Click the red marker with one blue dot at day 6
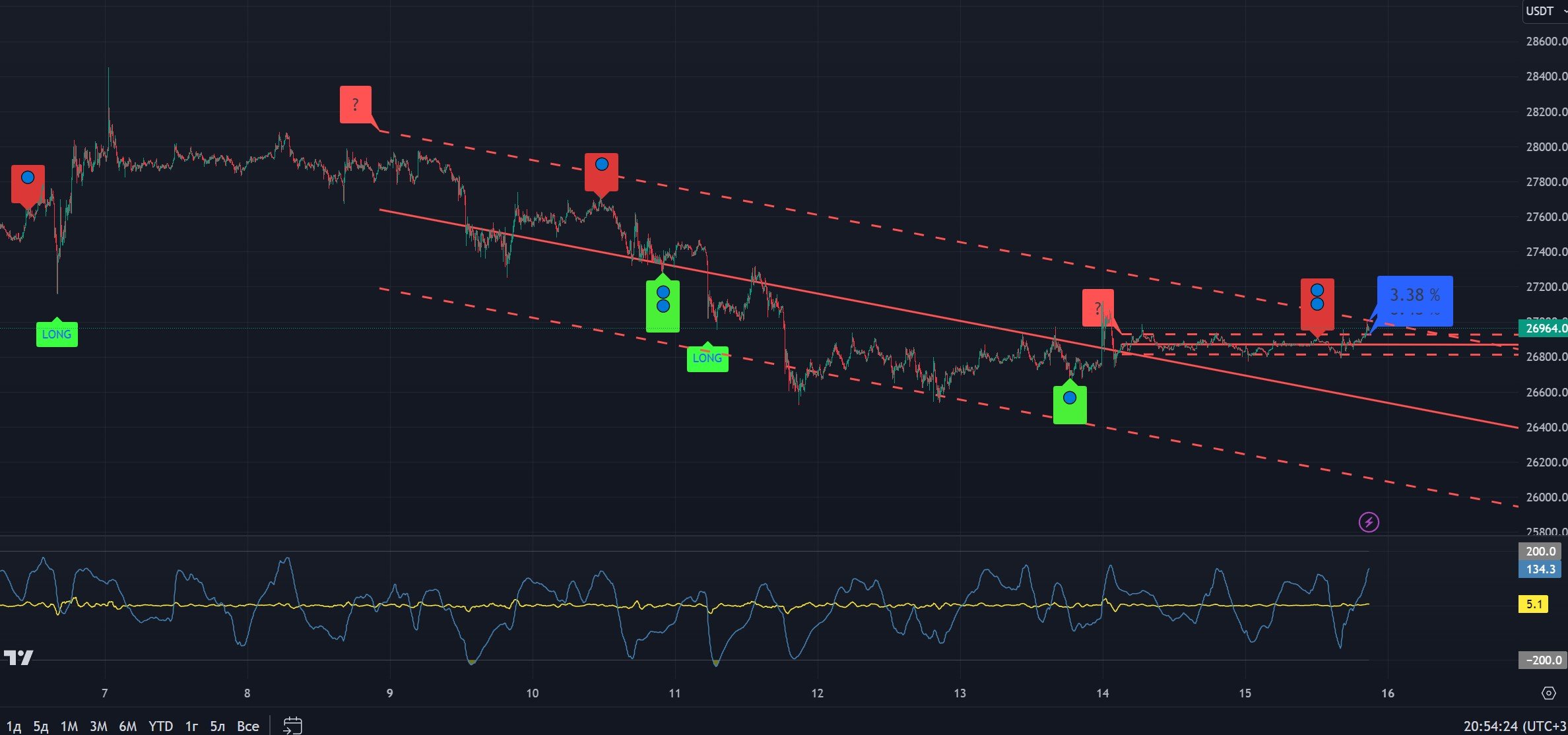 pos(28,183)
